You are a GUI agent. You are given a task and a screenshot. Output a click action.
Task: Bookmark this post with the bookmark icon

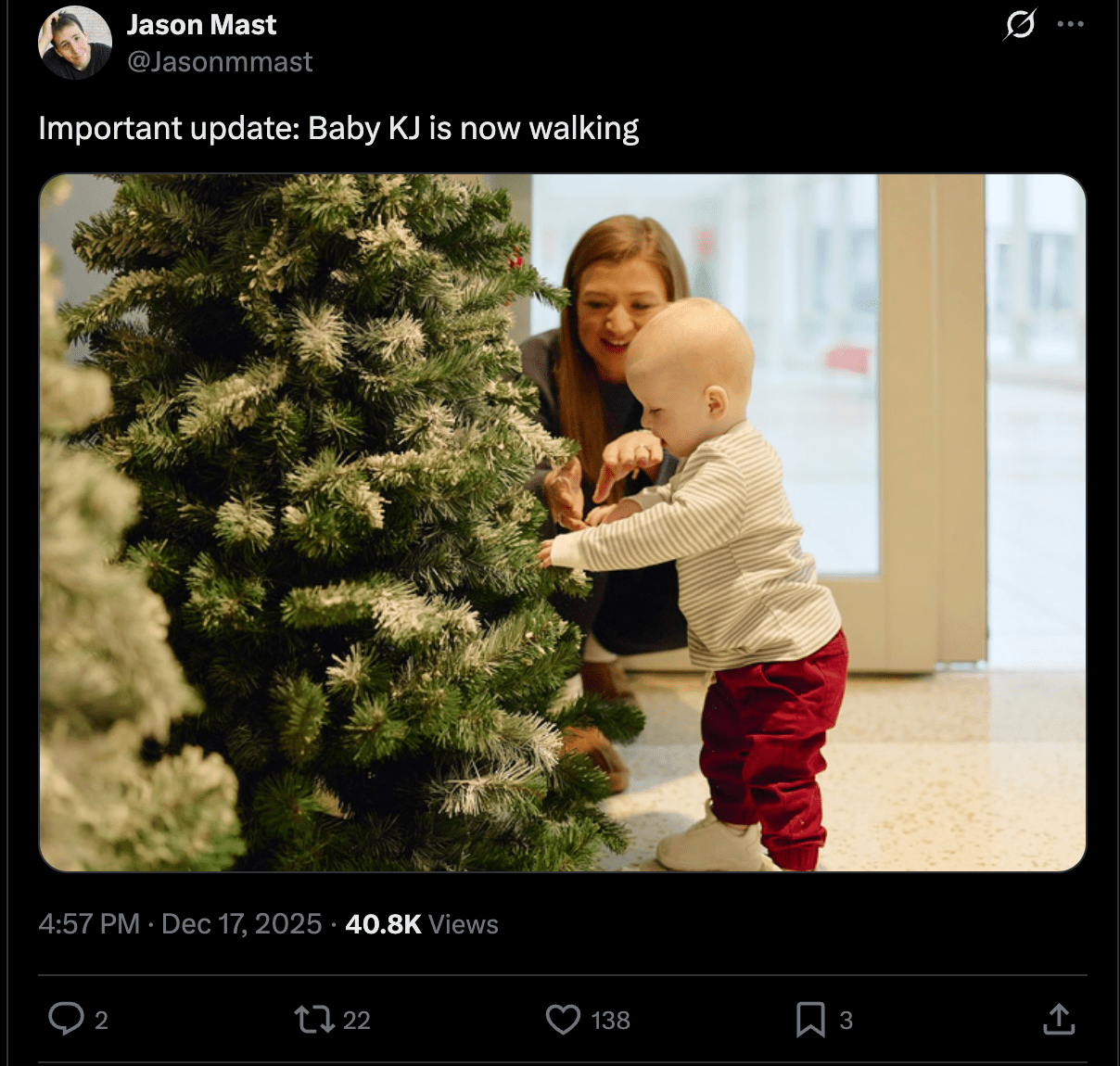pyautogui.click(x=810, y=1020)
